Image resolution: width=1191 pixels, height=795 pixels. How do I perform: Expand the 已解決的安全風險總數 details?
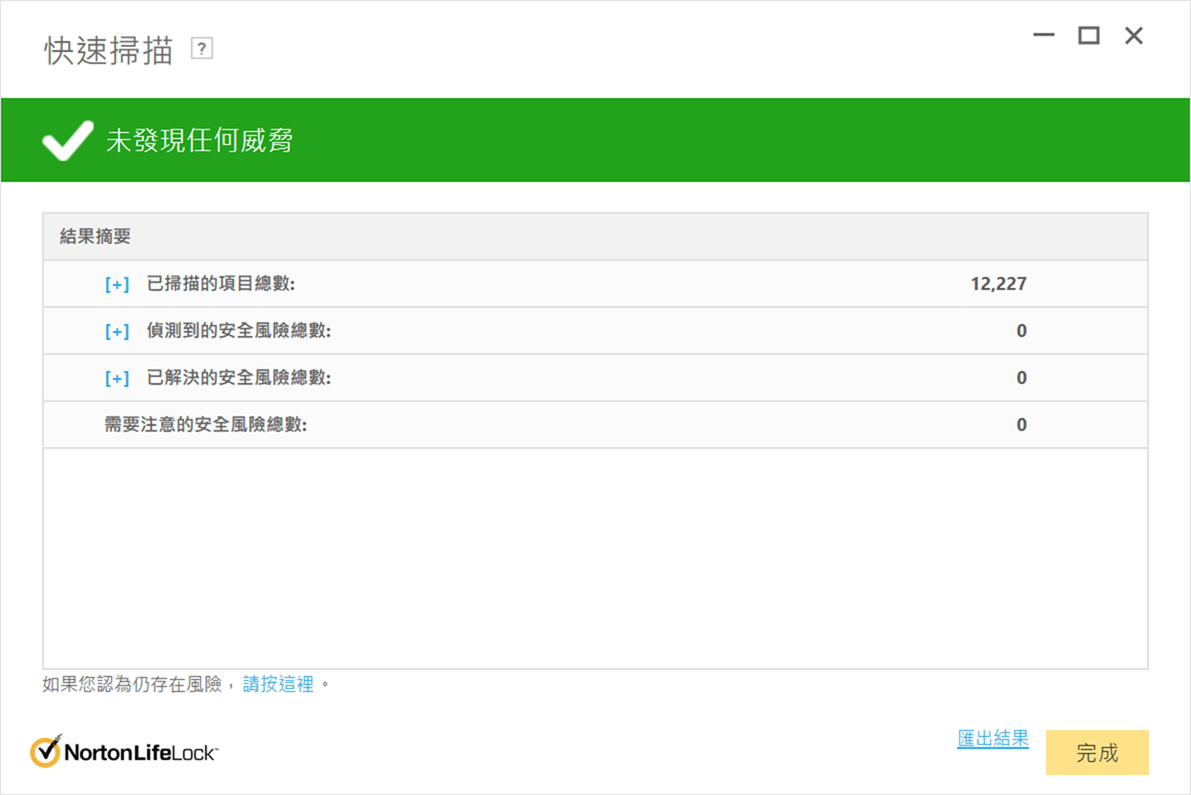tap(117, 378)
